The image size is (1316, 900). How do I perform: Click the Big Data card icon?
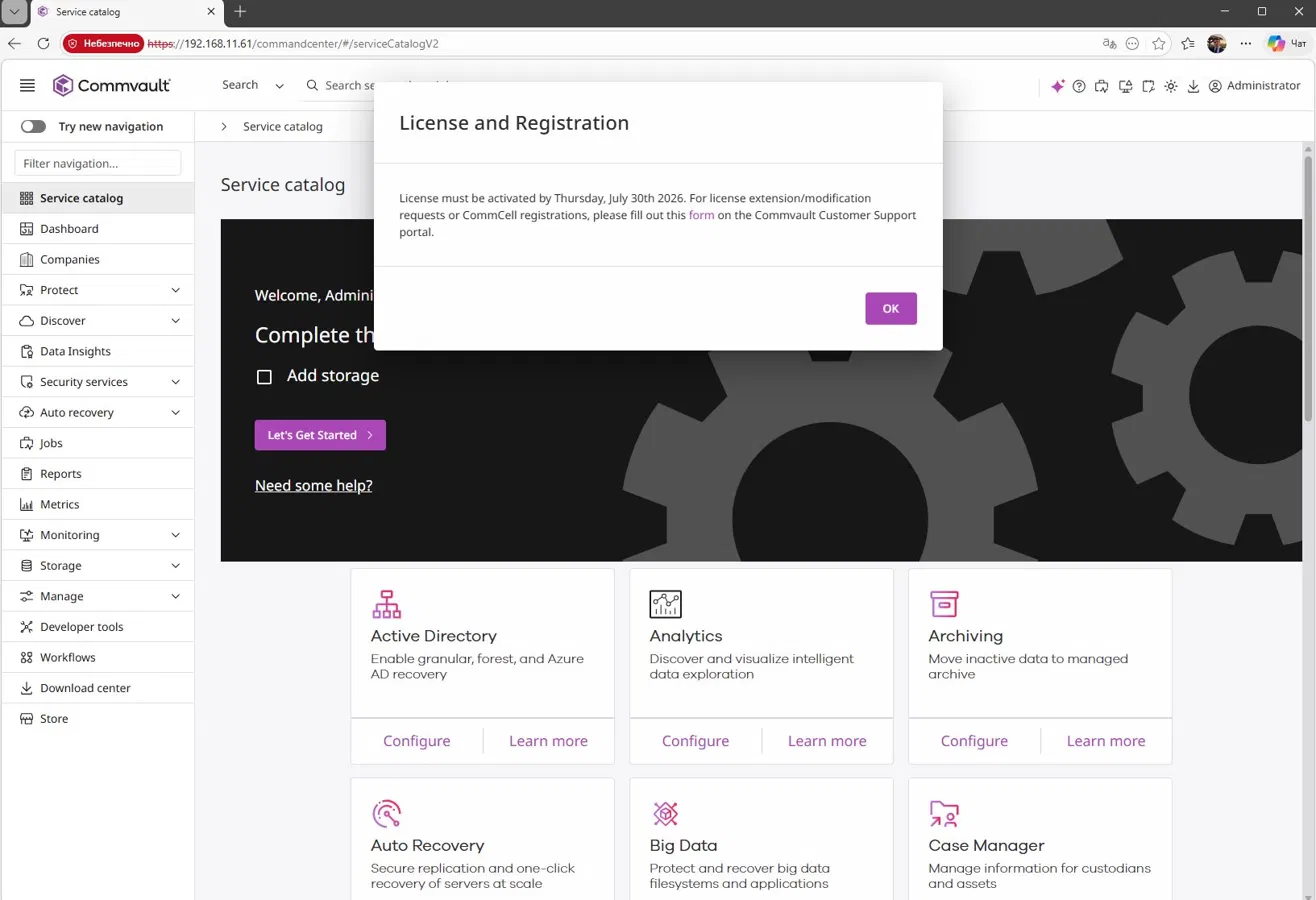click(x=665, y=813)
